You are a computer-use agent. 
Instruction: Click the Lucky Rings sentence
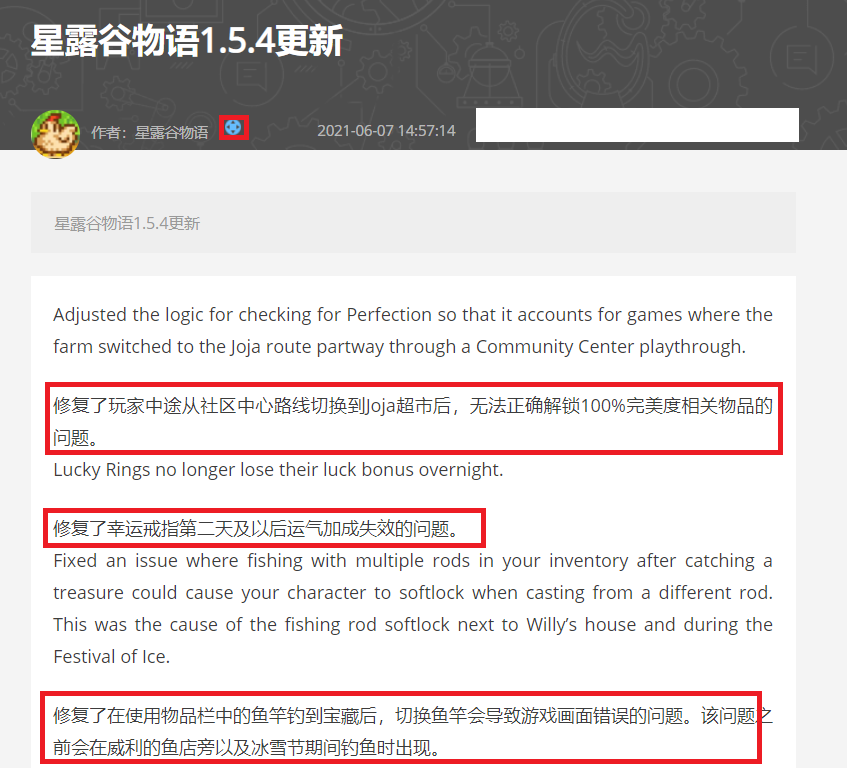[278, 470]
